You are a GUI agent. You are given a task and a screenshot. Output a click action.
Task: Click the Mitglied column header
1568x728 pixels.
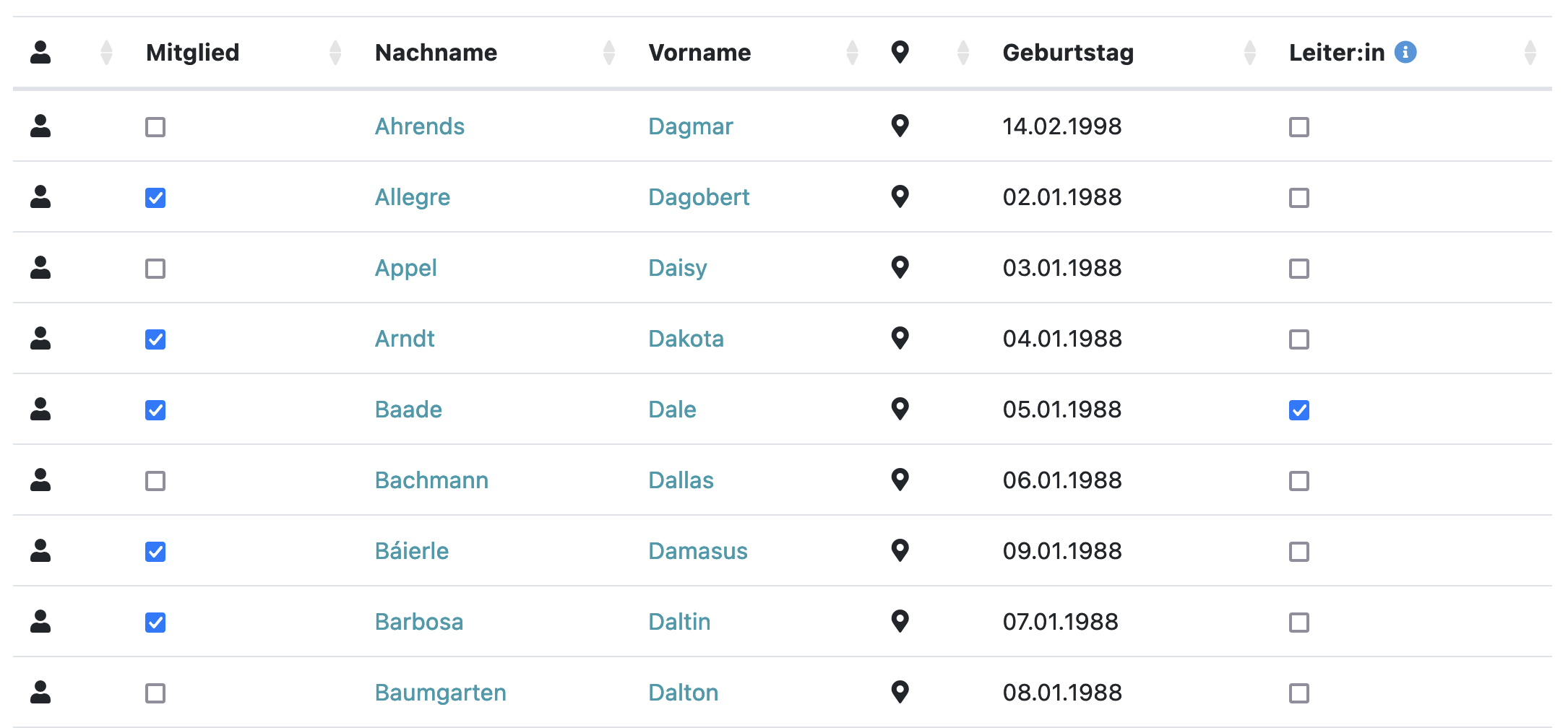pos(192,53)
